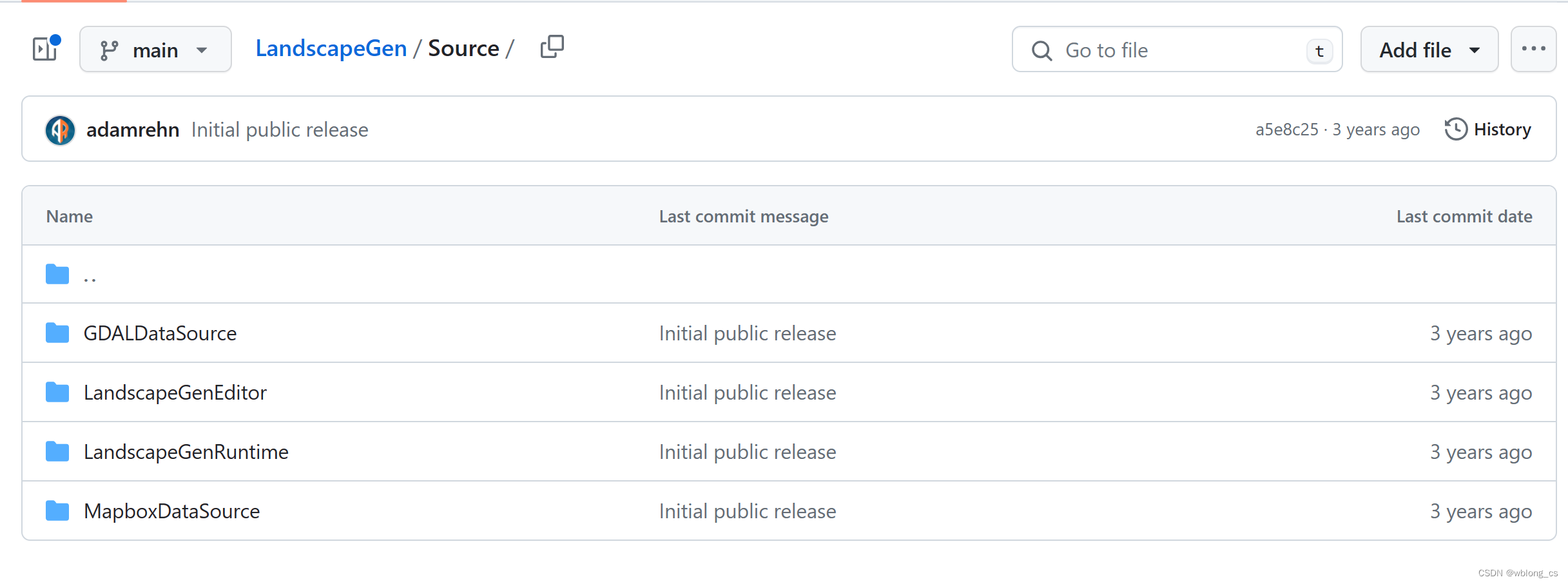Copy the Source folder path
1568x584 pixels.
[552, 47]
